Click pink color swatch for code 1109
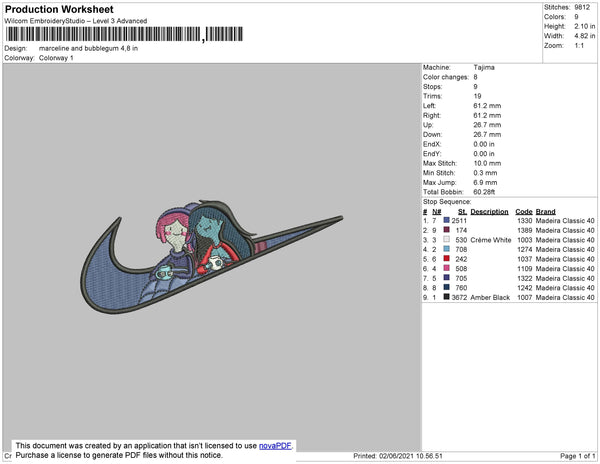 tap(446, 268)
